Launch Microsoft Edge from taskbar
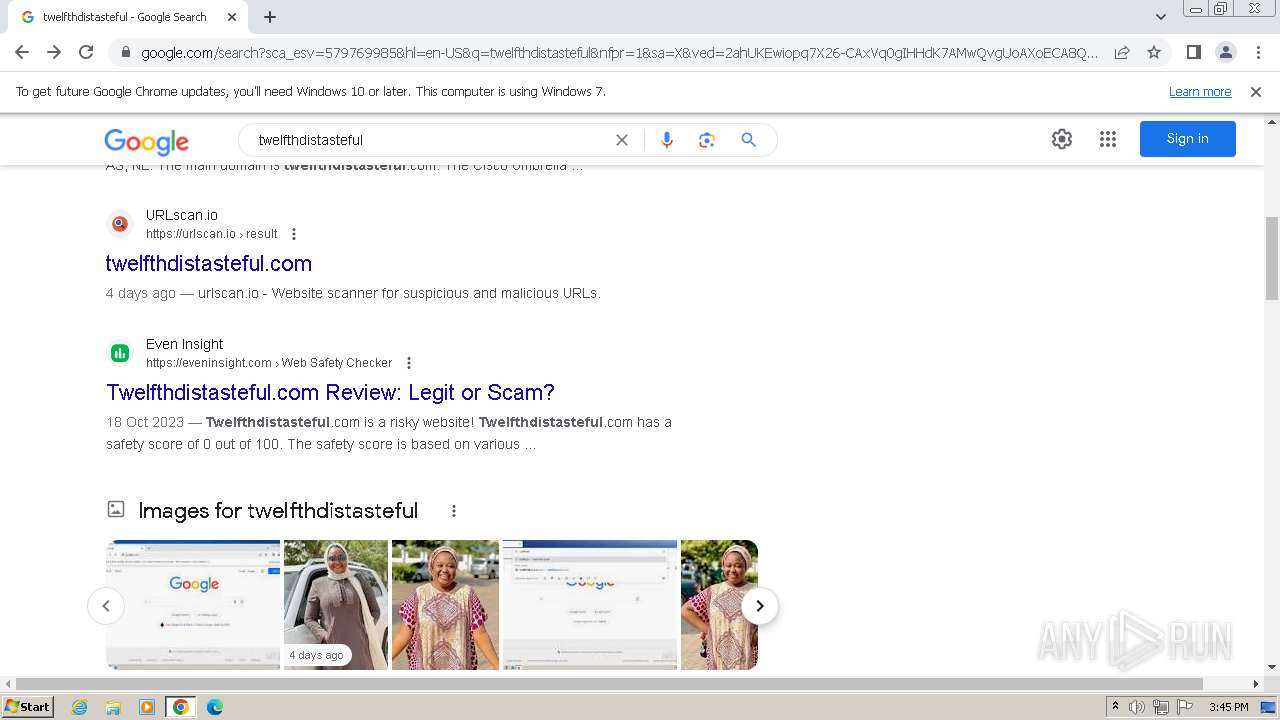Viewport: 1280px width, 720px height. pos(215,707)
